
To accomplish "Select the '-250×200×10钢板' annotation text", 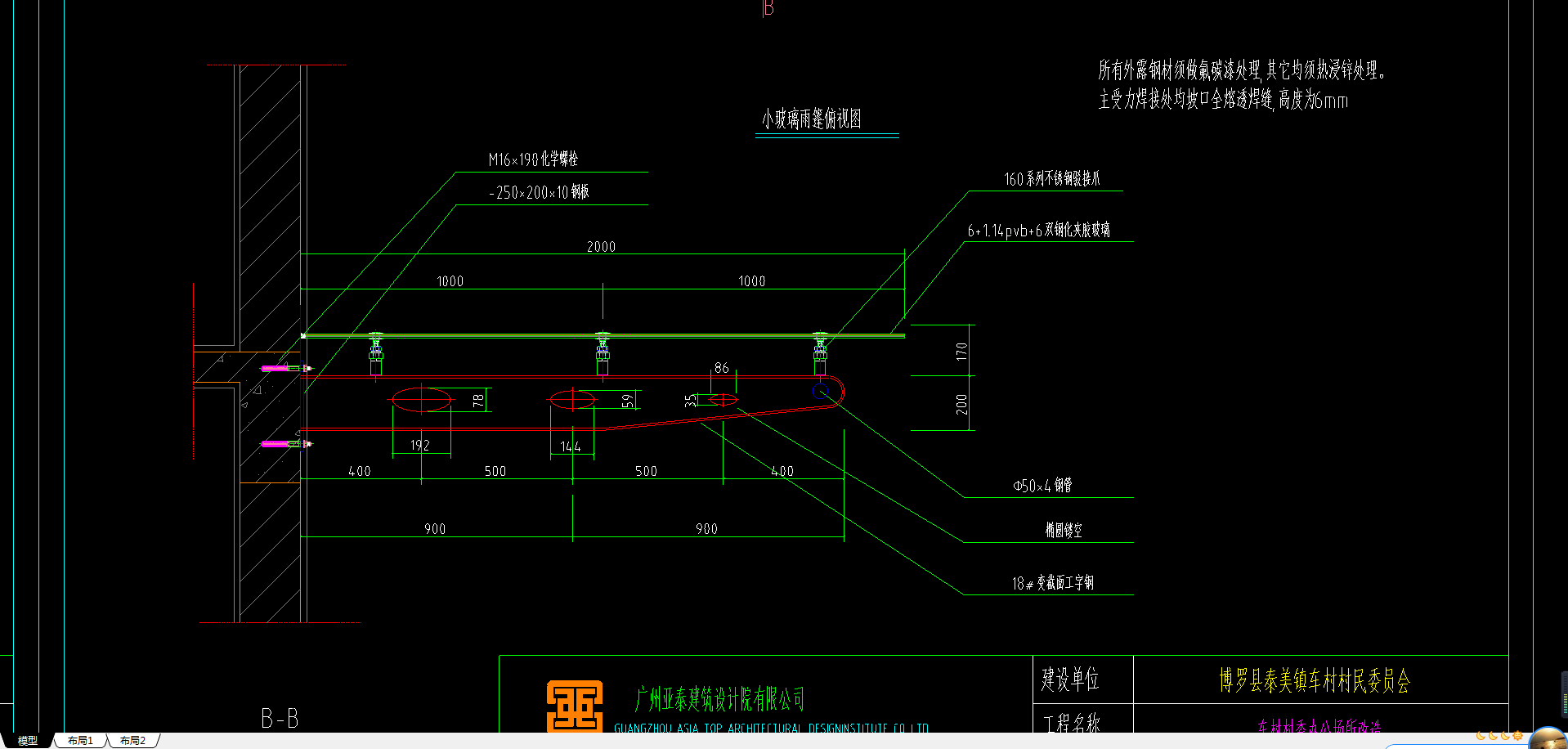I will coord(539,192).
